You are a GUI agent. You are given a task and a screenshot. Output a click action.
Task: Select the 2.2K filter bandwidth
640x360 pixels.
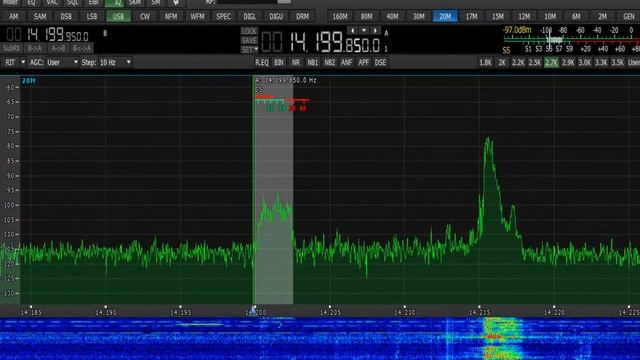click(x=518, y=62)
